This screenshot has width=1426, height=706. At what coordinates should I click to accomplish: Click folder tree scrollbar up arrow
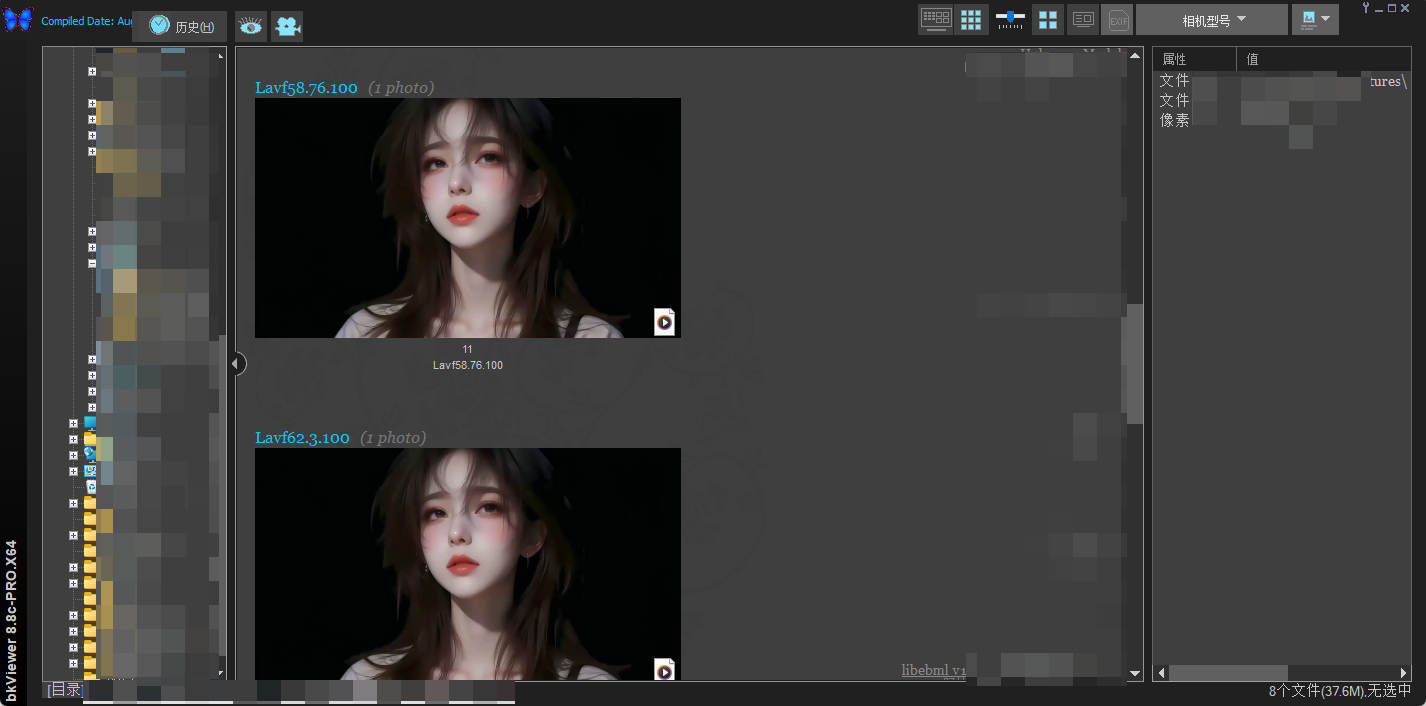tap(222, 56)
